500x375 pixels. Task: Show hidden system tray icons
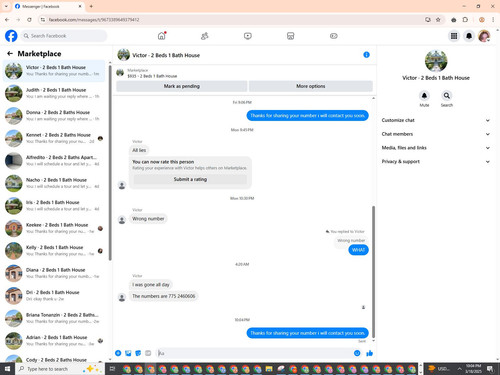(459, 369)
